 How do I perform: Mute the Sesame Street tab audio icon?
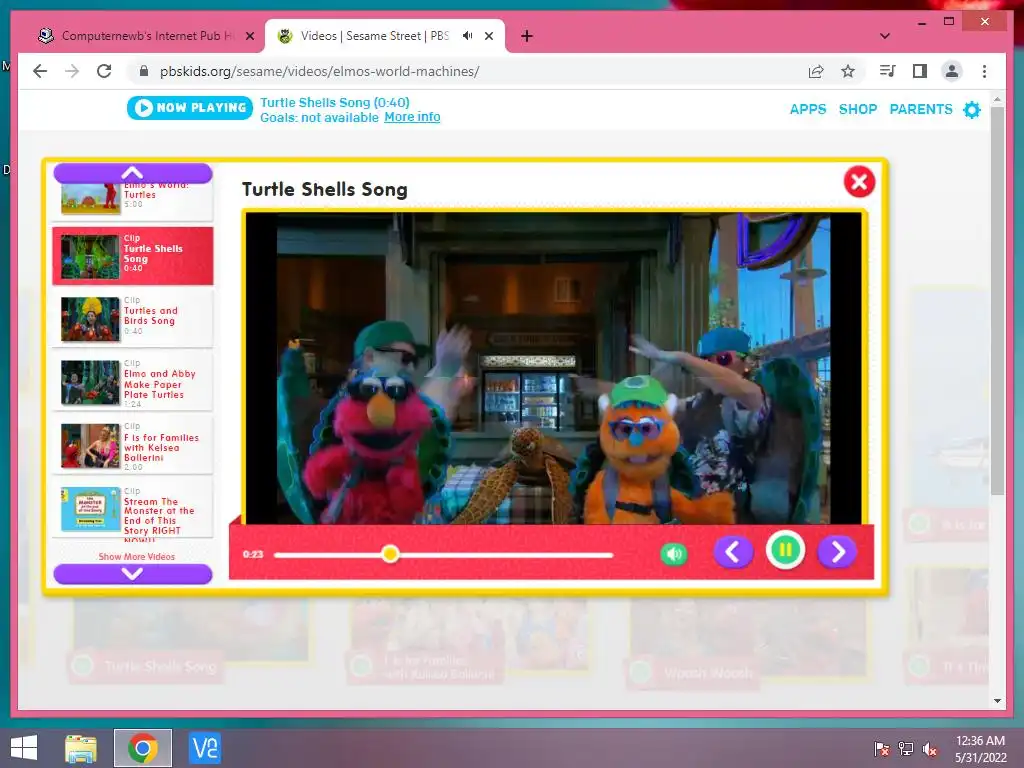pos(468,36)
